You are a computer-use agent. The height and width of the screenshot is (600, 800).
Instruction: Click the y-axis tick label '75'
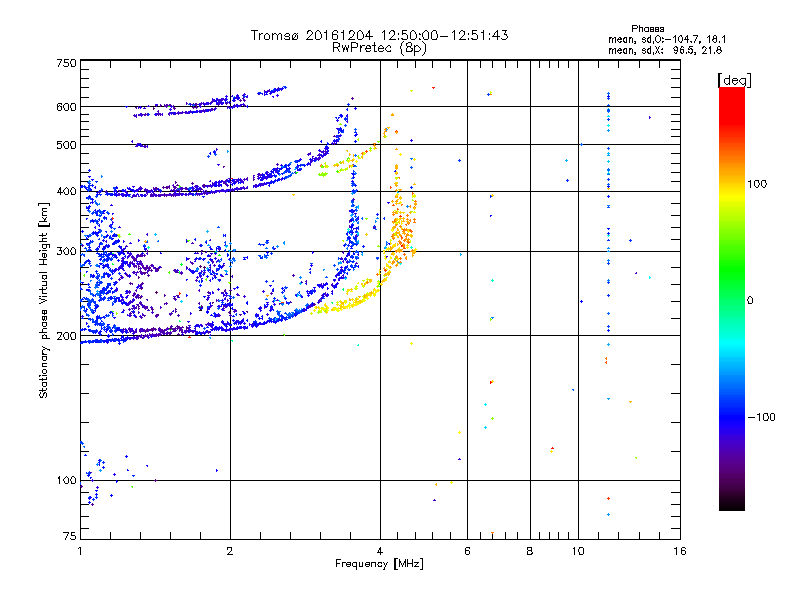coord(70,536)
